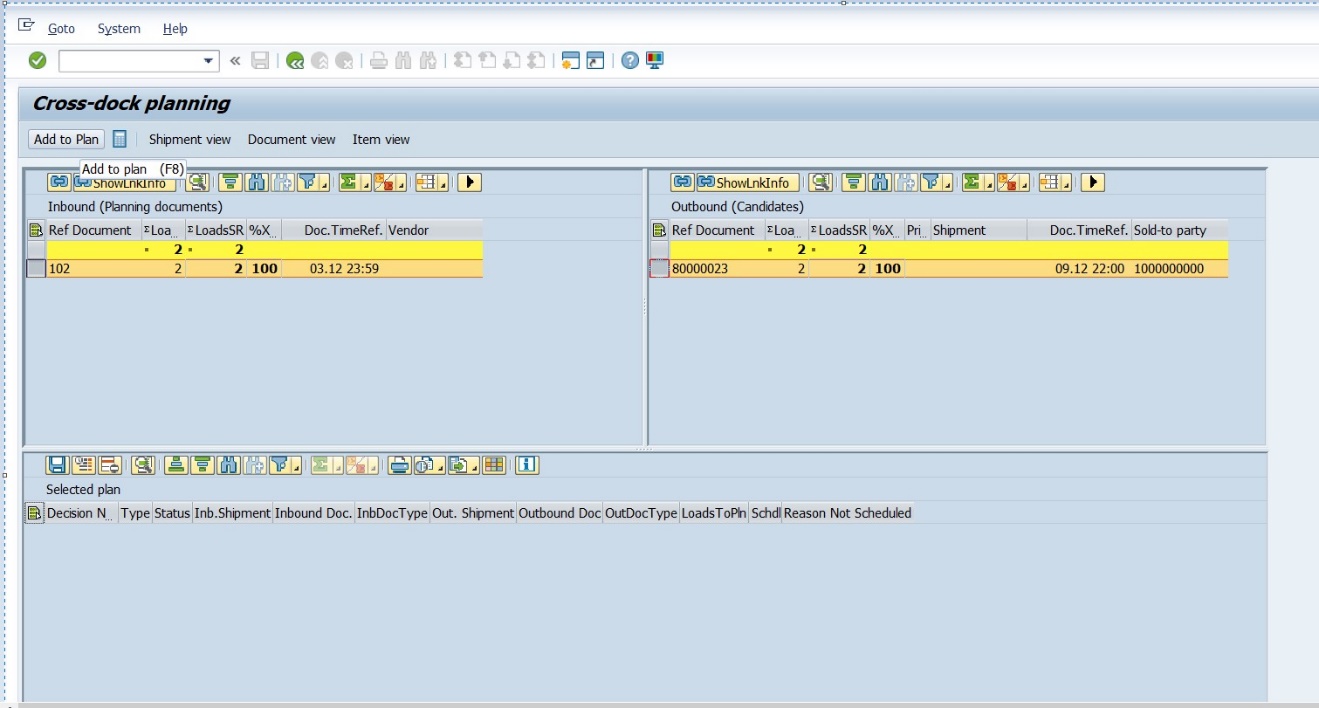Click the Inbound ShowLnkInfo button
The width and height of the screenshot is (1319, 708).
tap(124, 182)
